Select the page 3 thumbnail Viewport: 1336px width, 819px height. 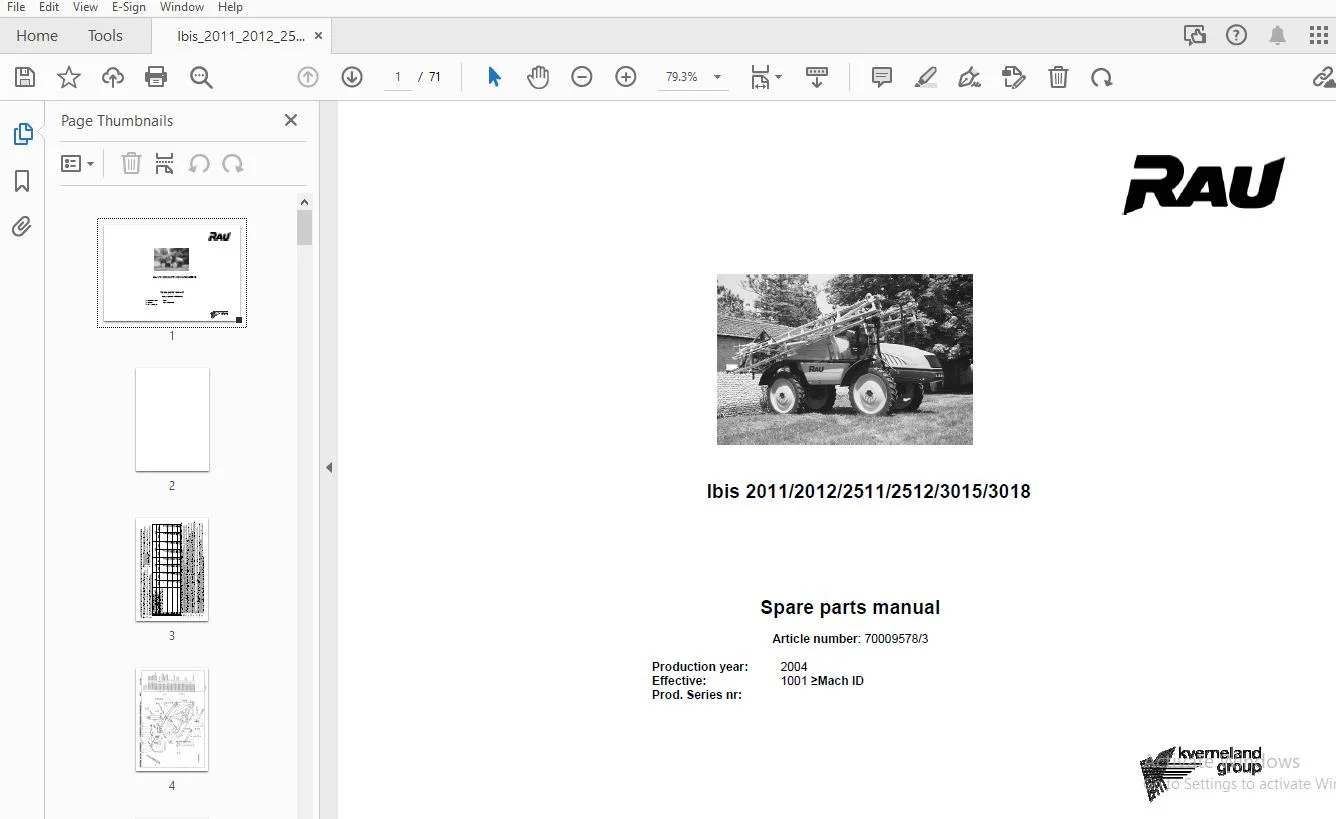[172, 569]
